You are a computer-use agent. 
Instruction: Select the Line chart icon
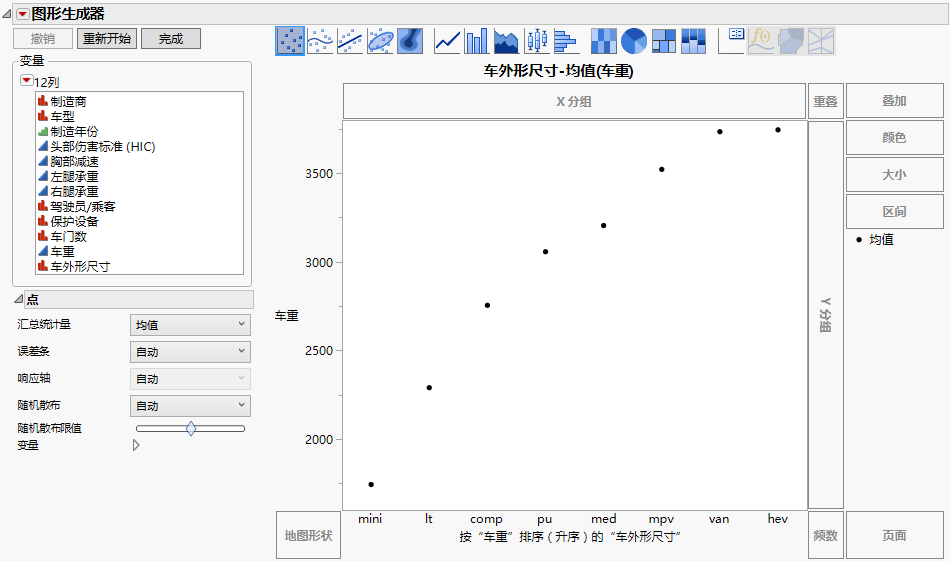tap(447, 41)
